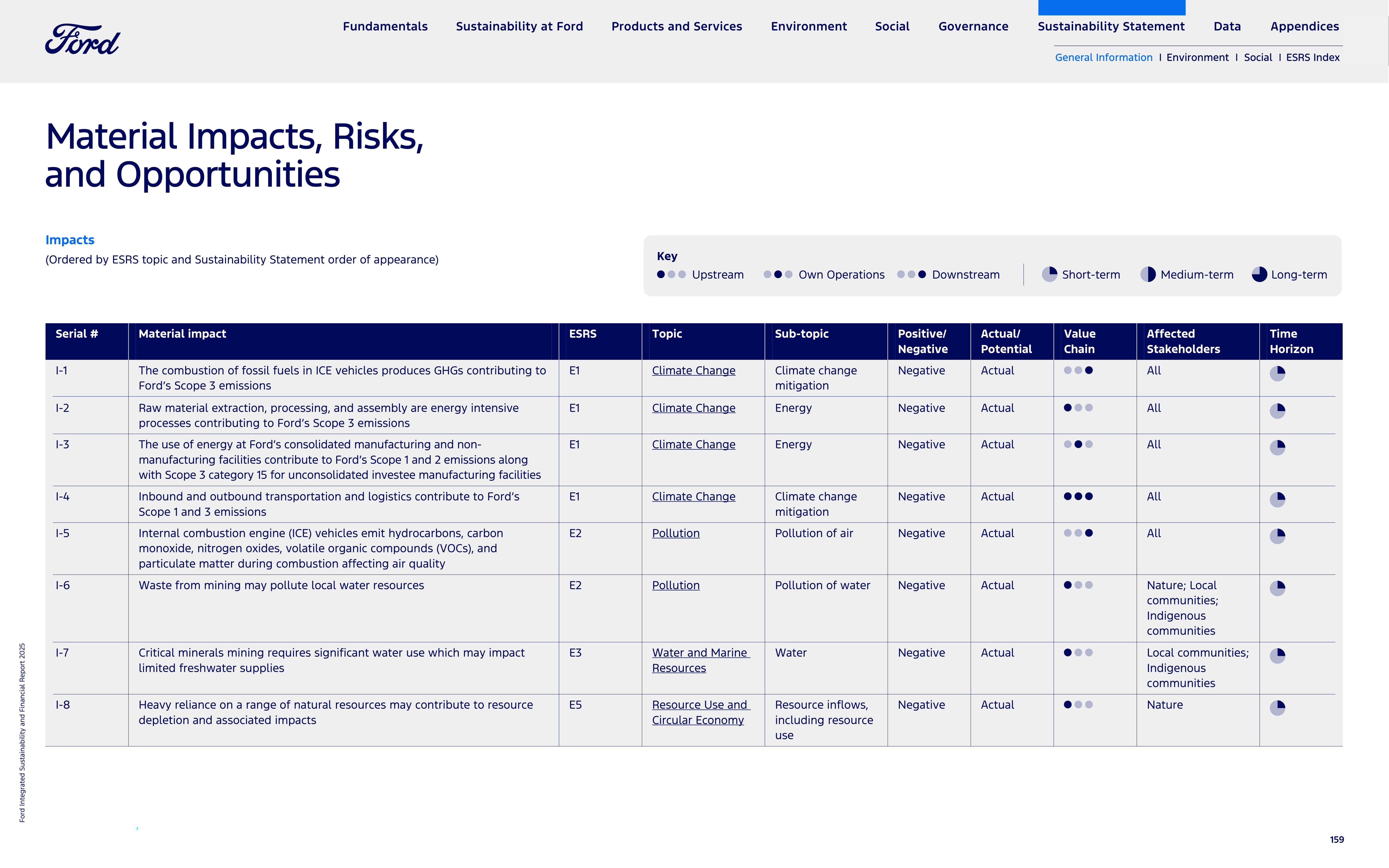The image size is (1389, 868).
Task: Open Climate Change link in row I-2
Action: pos(694,408)
